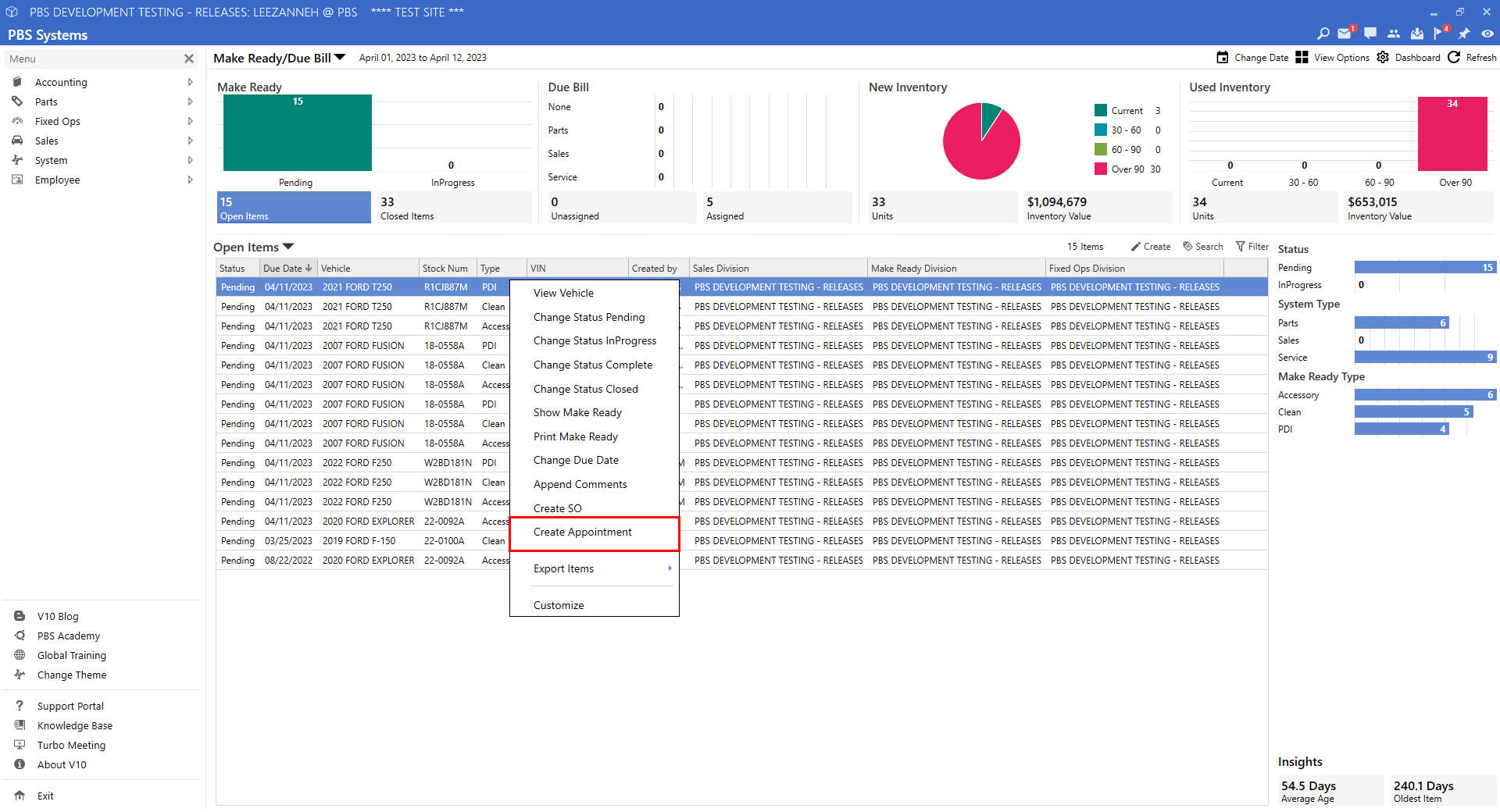This screenshot has height=812, width=1500.
Task: Click the Create pencil icon above table
Action: point(1136,246)
